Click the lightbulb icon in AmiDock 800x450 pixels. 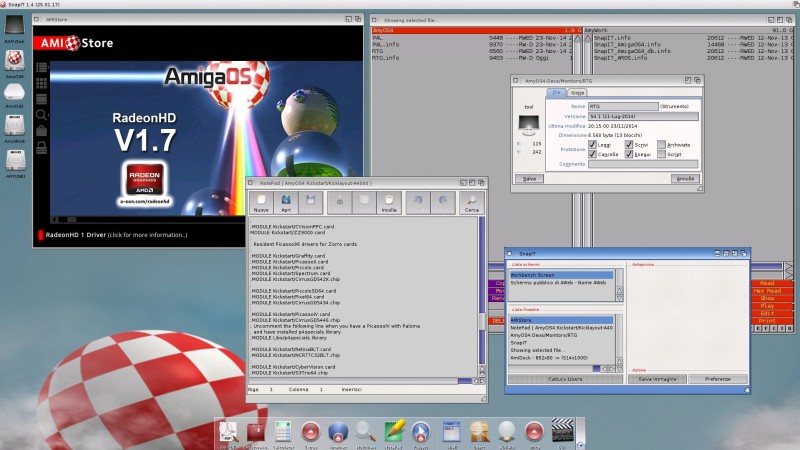coord(507,433)
